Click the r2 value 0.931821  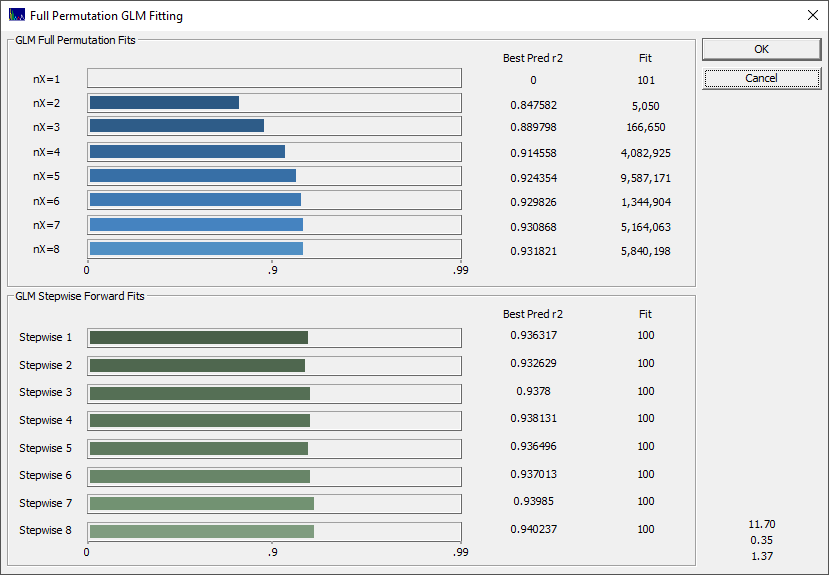pyautogui.click(x=533, y=251)
